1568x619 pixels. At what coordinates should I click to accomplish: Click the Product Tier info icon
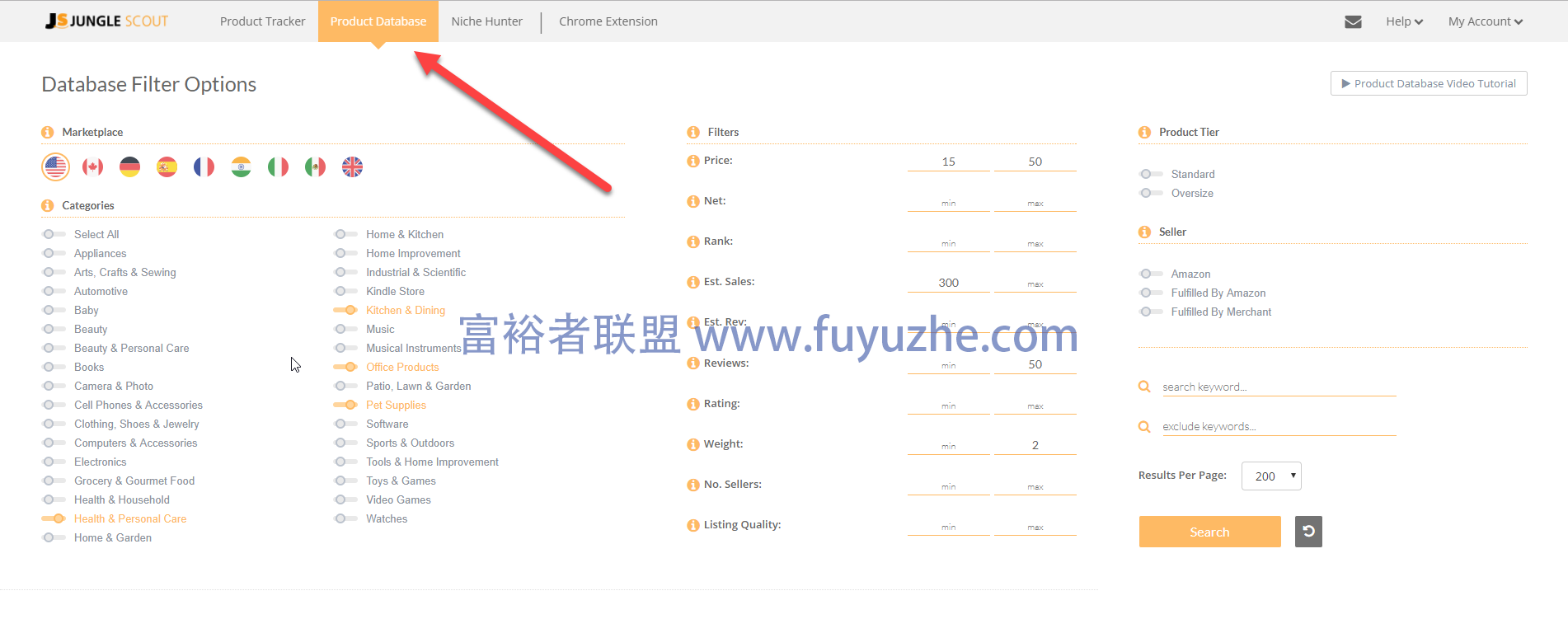pos(1144,132)
